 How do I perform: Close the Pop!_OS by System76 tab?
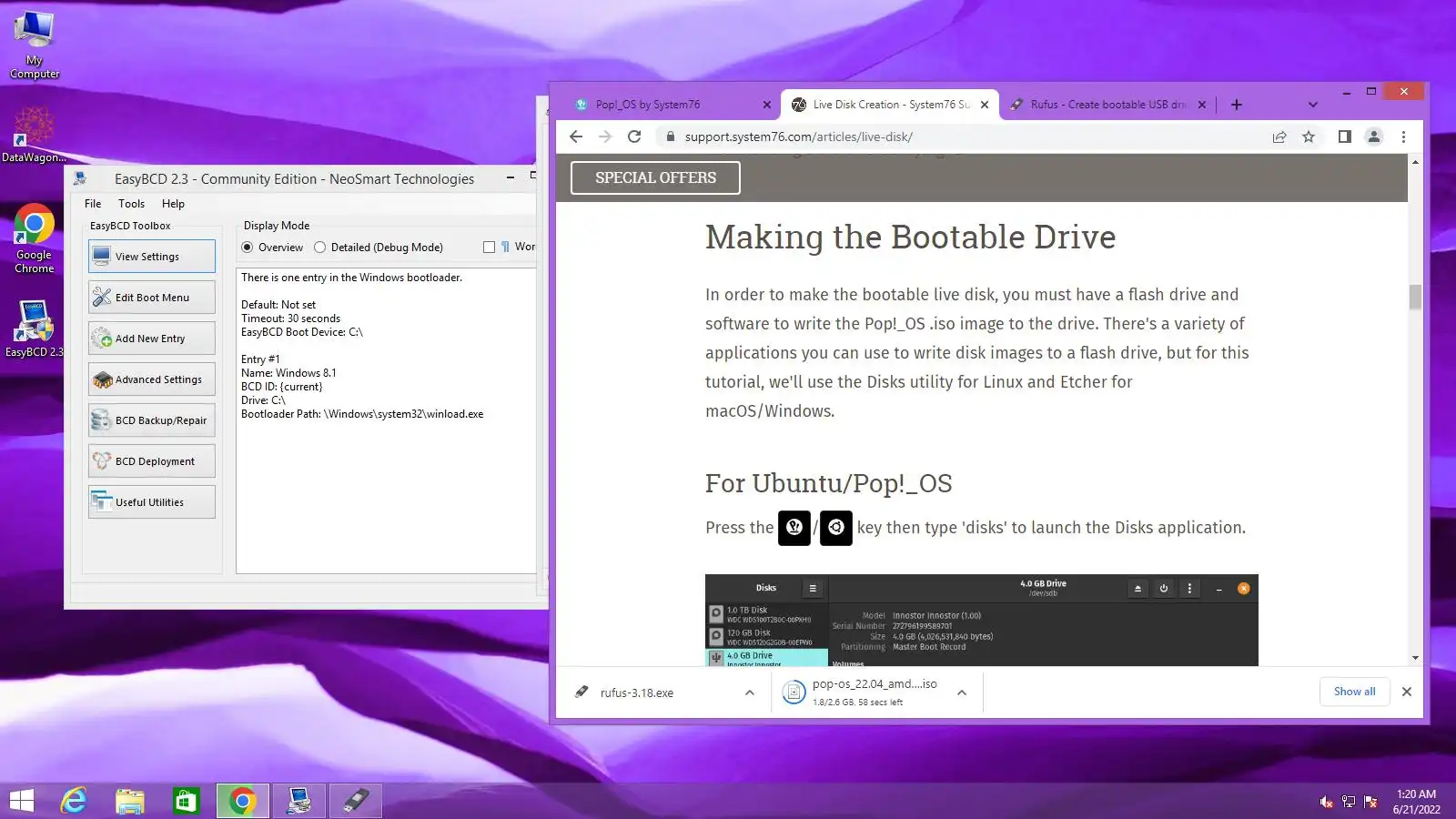(x=766, y=105)
